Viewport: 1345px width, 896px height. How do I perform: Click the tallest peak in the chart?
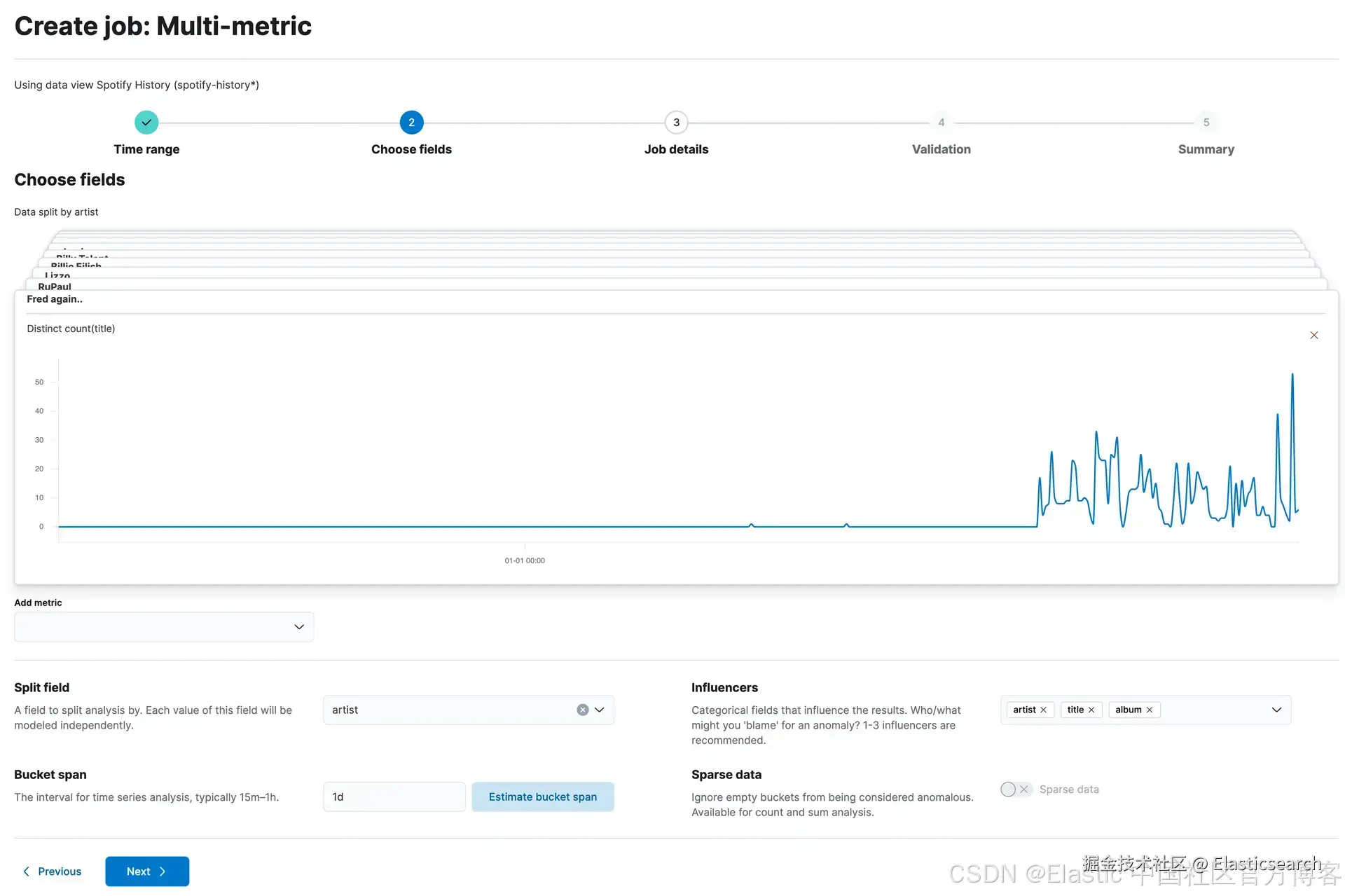click(1292, 376)
